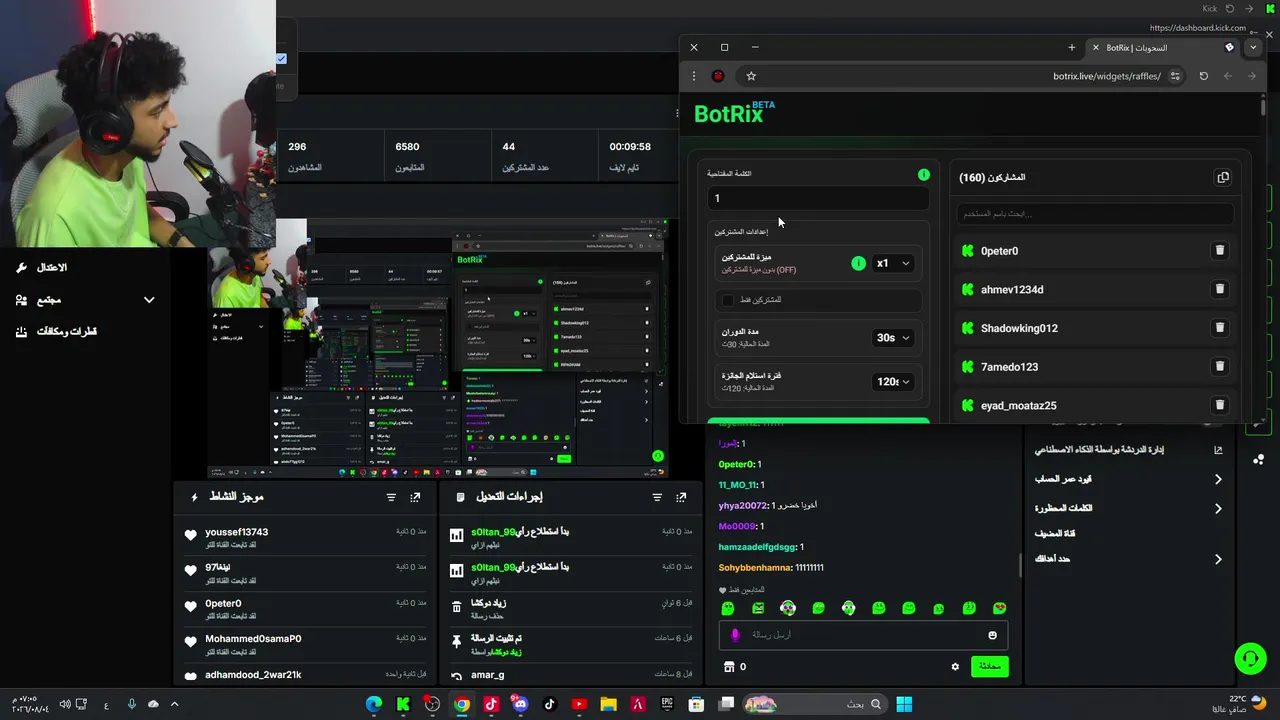
Task: Open the browser tab search dropdown
Action: point(1252,47)
